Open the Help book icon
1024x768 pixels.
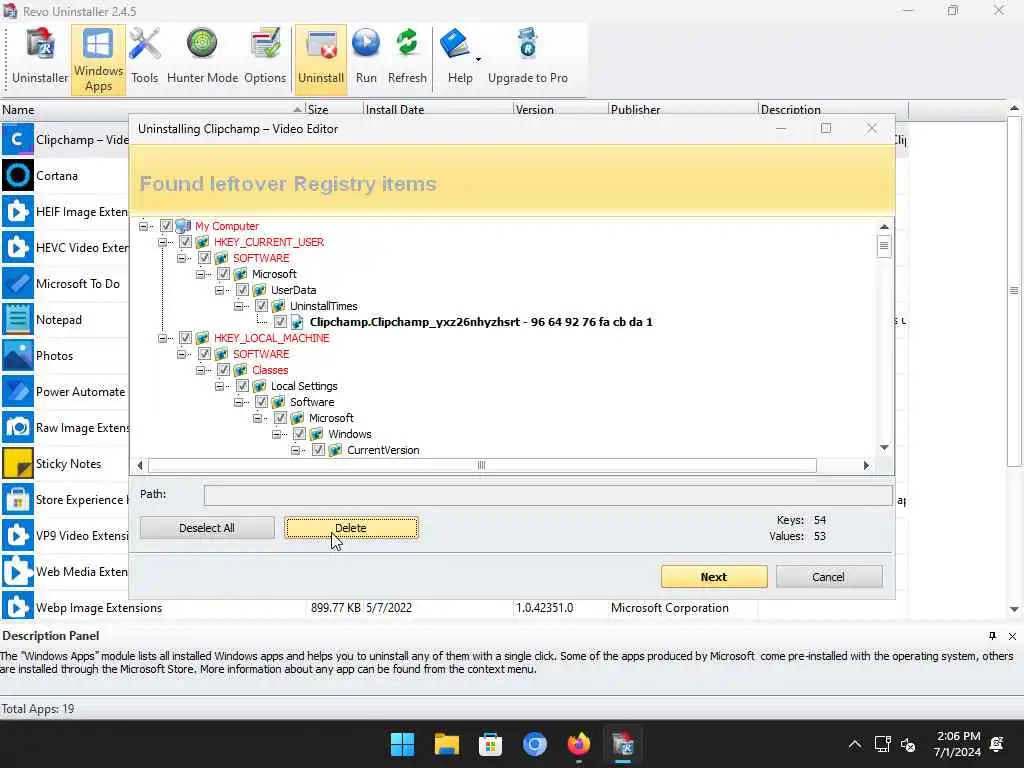click(455, 44)
